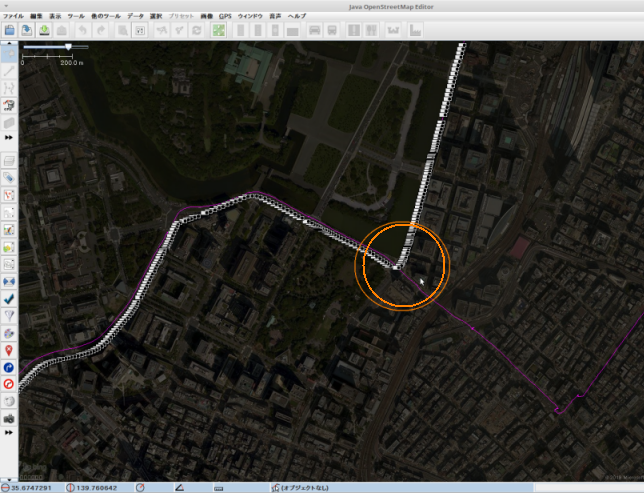Toggle the Layers panel icon
This screenshot has width=644, height=494.
[9, 161]
